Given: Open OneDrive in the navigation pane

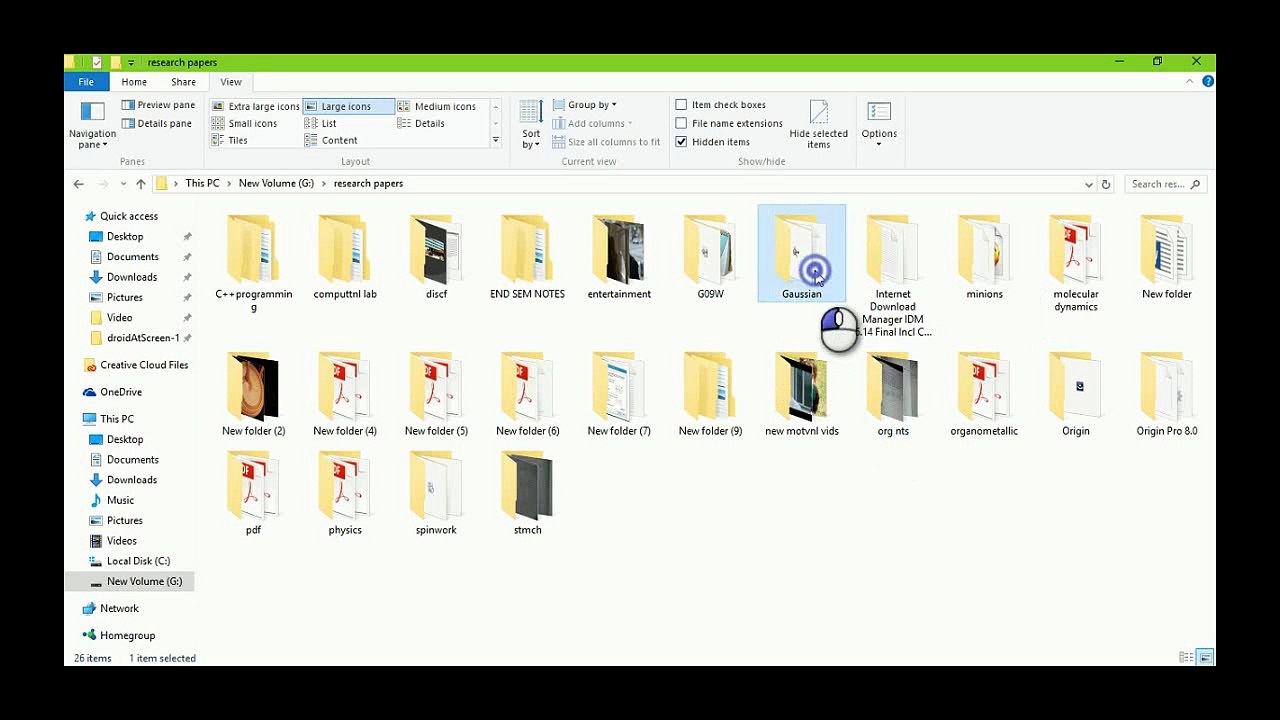Looking at the screenshot, I should [113, 392].
